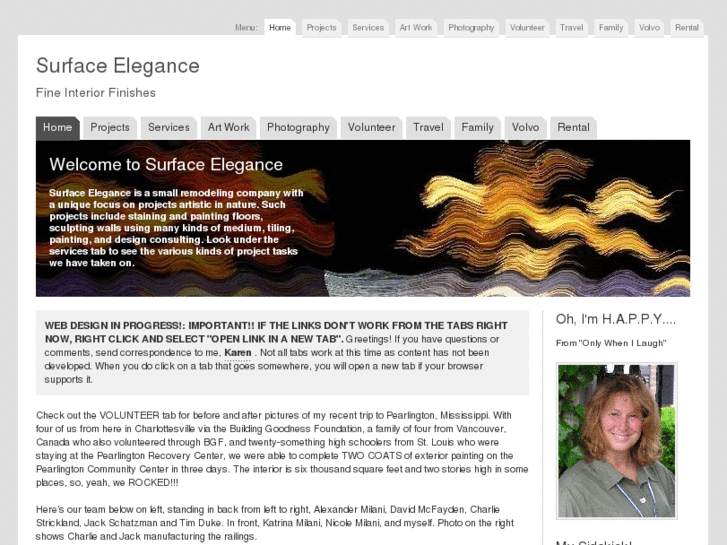Click the 'Fine Interior Finishes' tagline
This screenshot has height=545, width=727.
(96, 93)
